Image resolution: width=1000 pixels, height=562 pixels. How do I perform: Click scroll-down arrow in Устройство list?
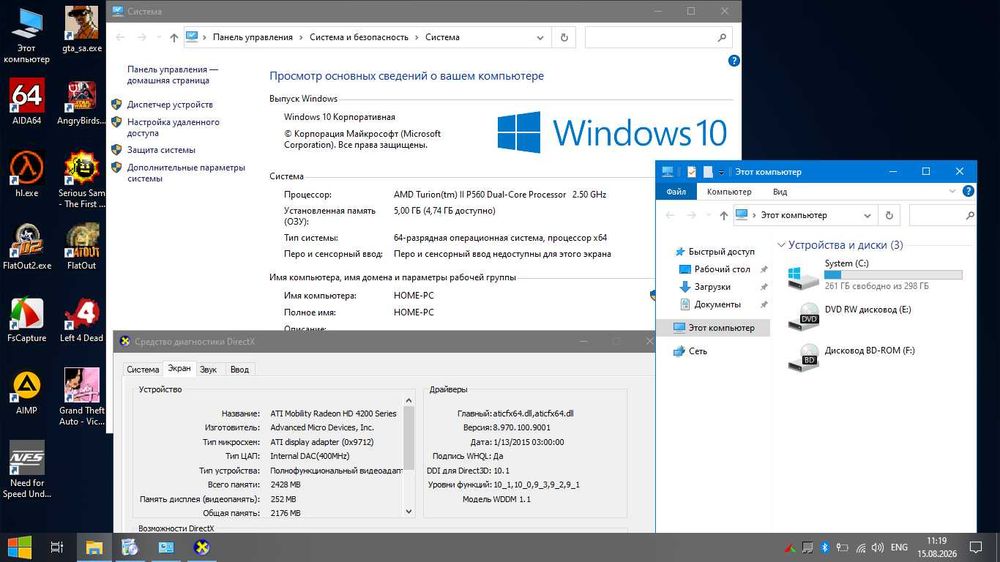click(409, 512)
